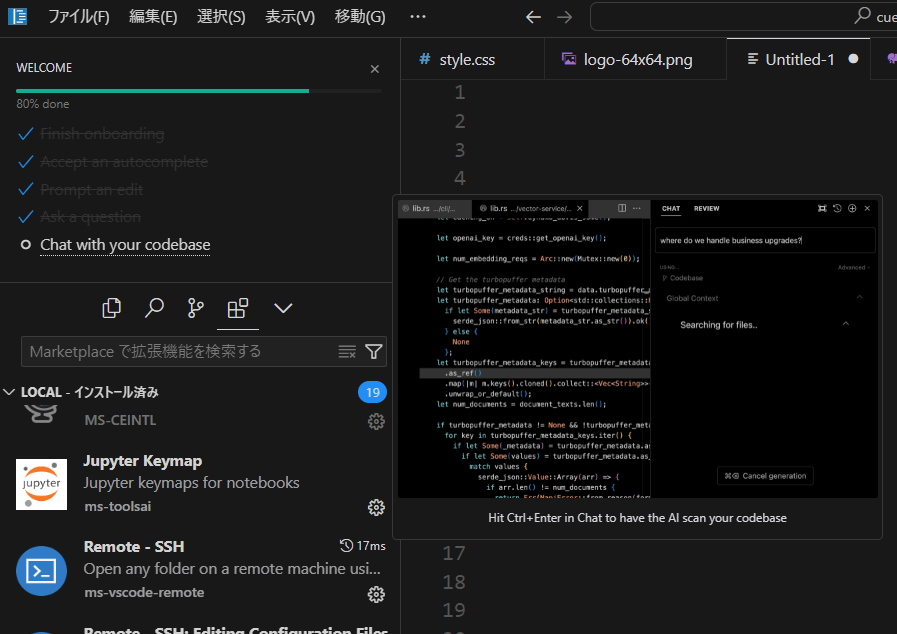897x634 pixels.
Task: Open the Explorer files icon
Action: (112, 308)
